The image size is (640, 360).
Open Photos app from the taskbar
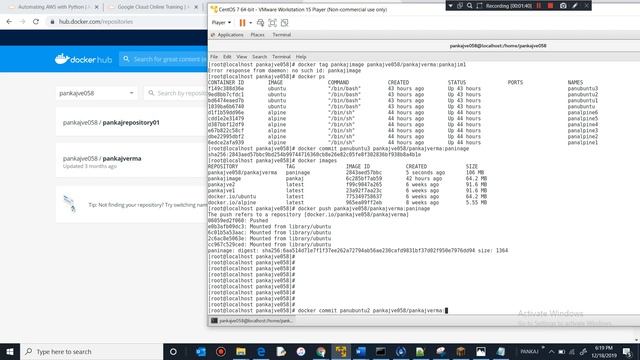[481, 351]
